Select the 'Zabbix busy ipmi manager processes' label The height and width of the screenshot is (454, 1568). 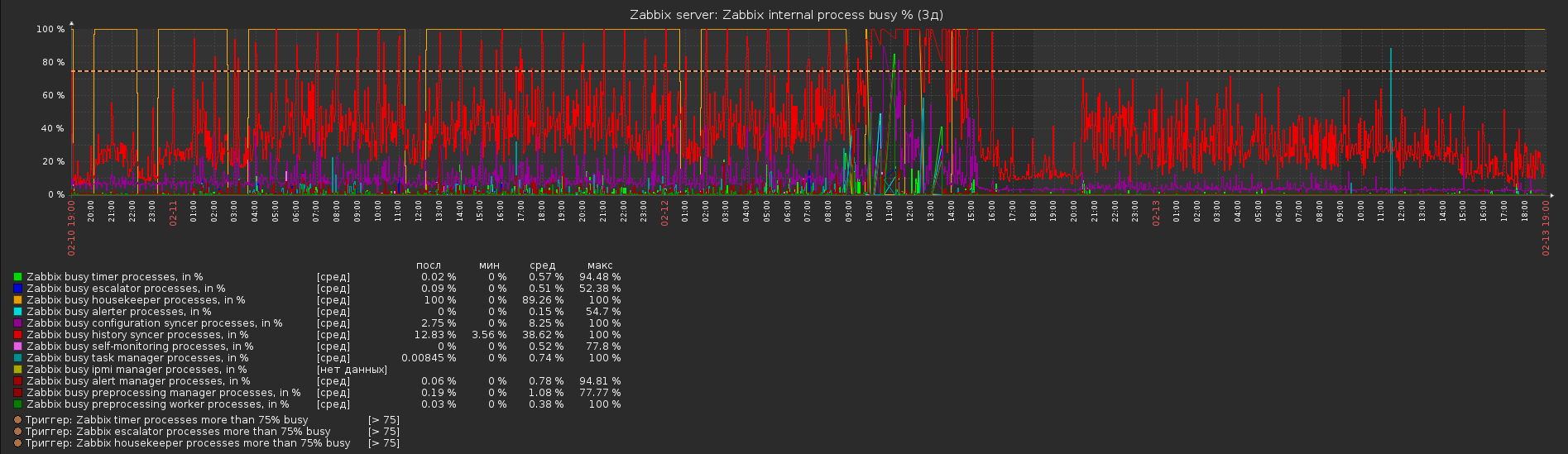(x=137, y=370)
